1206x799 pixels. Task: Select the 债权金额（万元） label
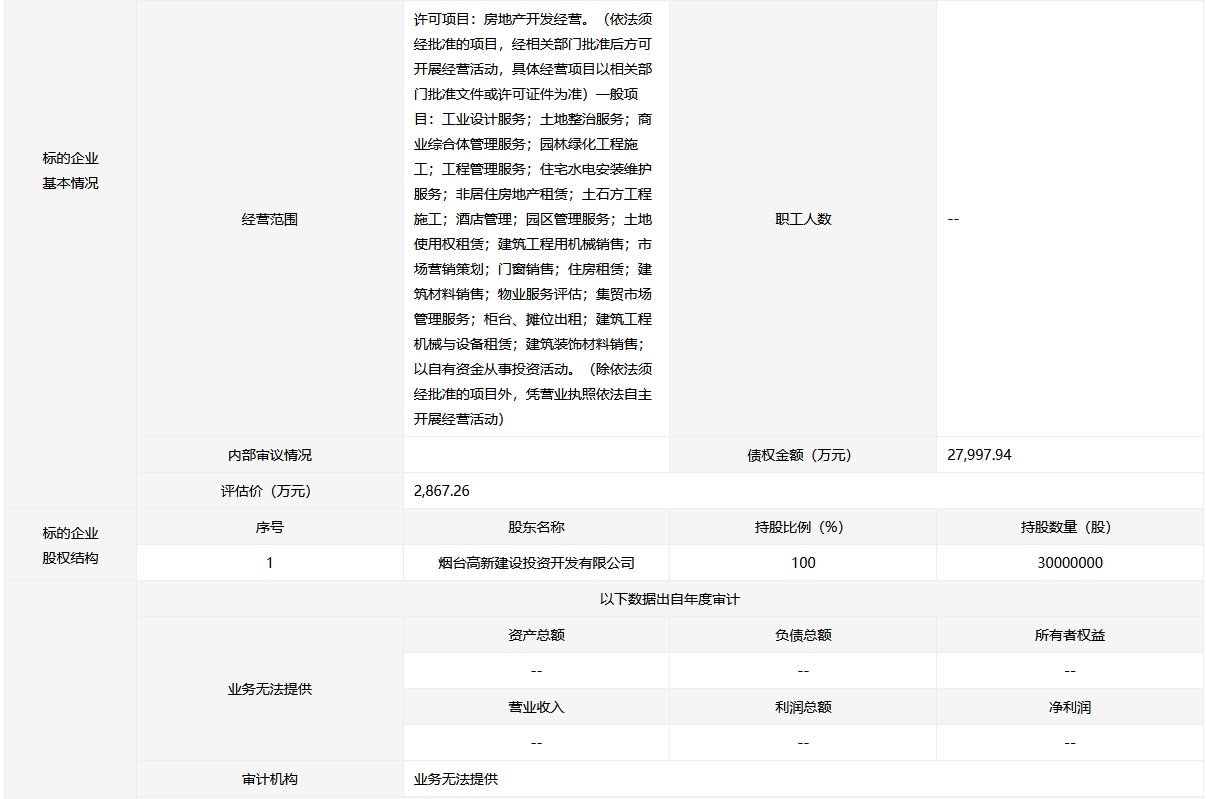(803, 455)
